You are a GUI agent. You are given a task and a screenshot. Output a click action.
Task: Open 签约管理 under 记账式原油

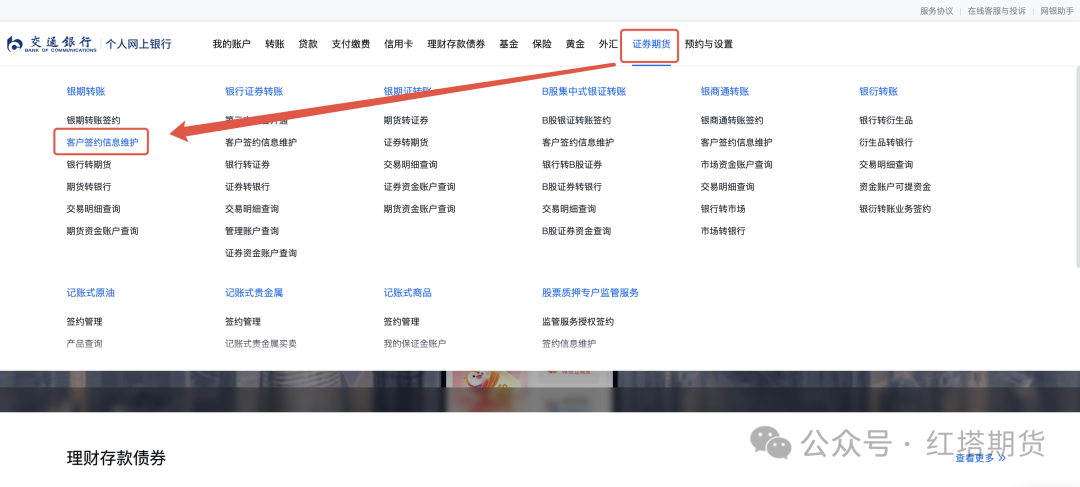(x=85, y=322)
